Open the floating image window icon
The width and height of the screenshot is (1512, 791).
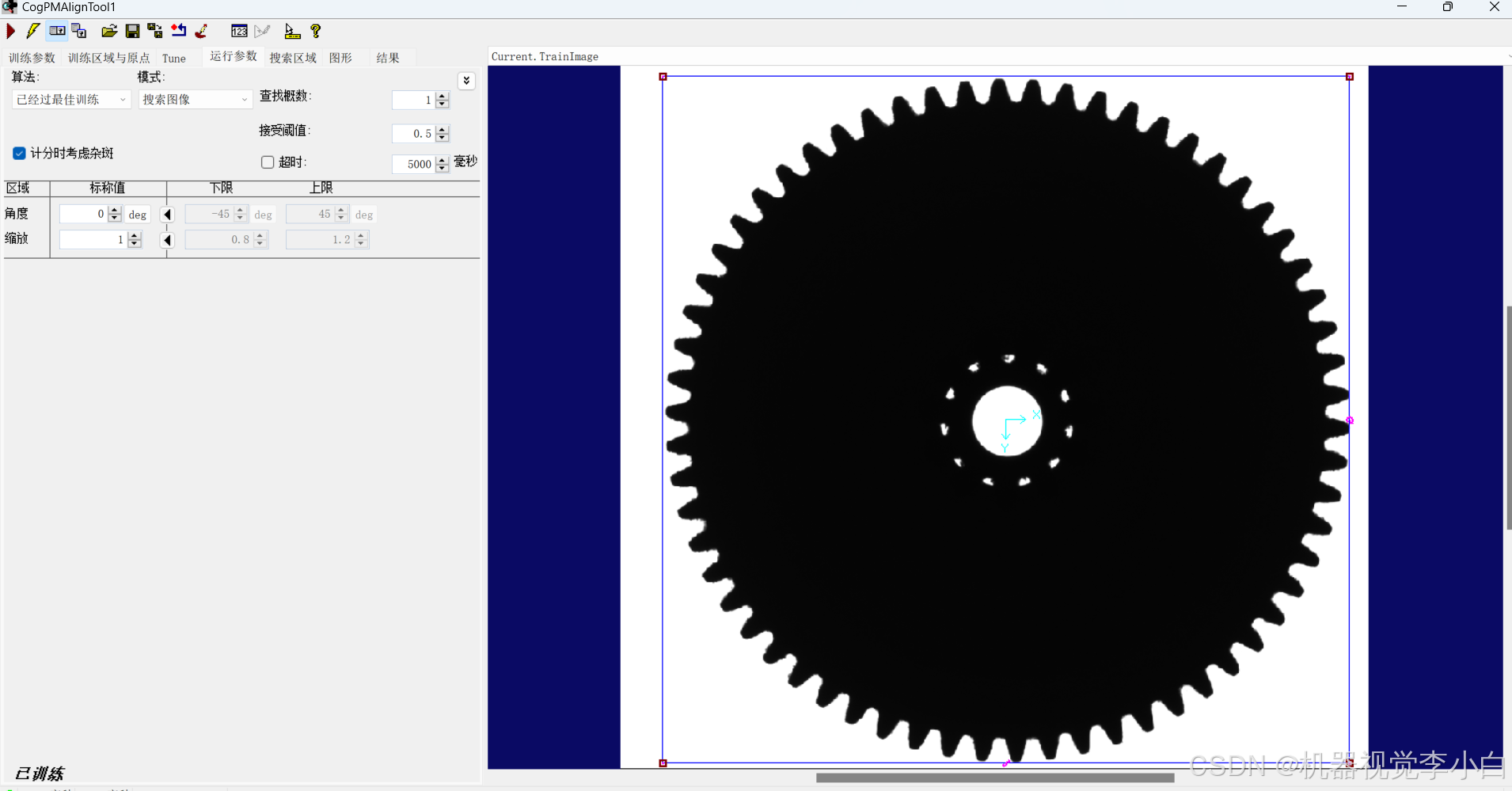point(79,31)
